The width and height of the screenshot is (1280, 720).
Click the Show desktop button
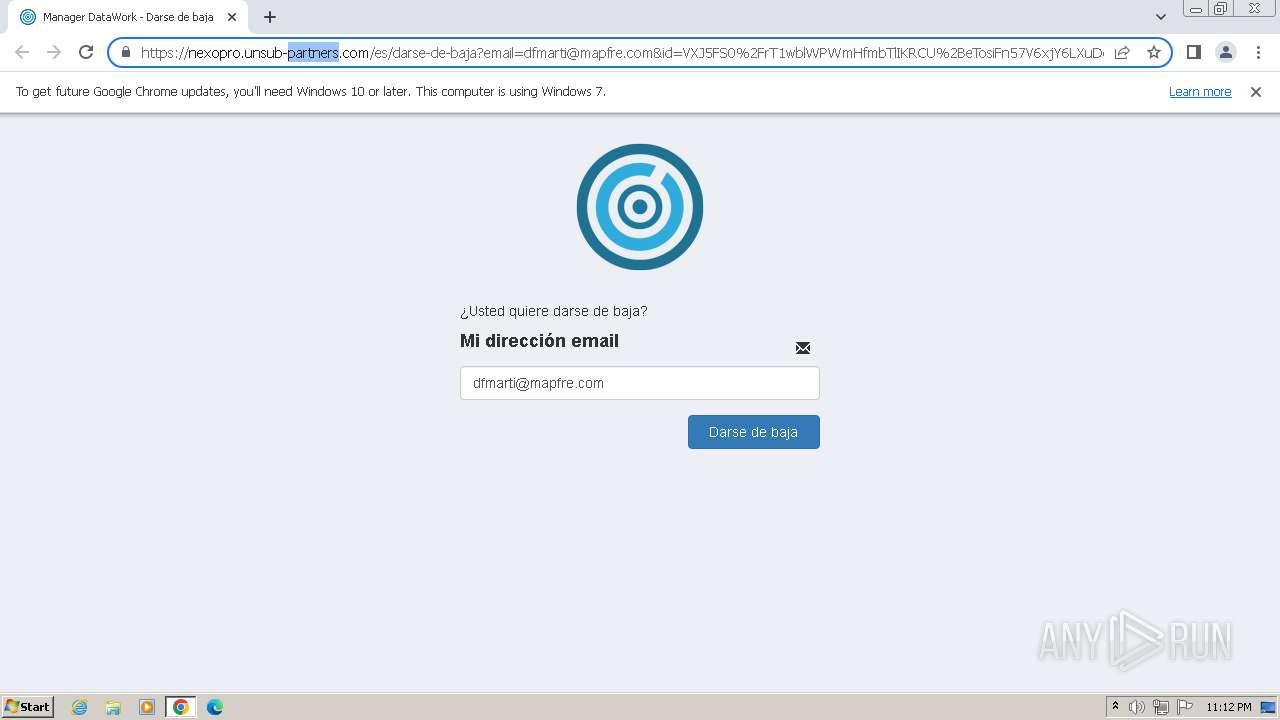point(1268,707)
